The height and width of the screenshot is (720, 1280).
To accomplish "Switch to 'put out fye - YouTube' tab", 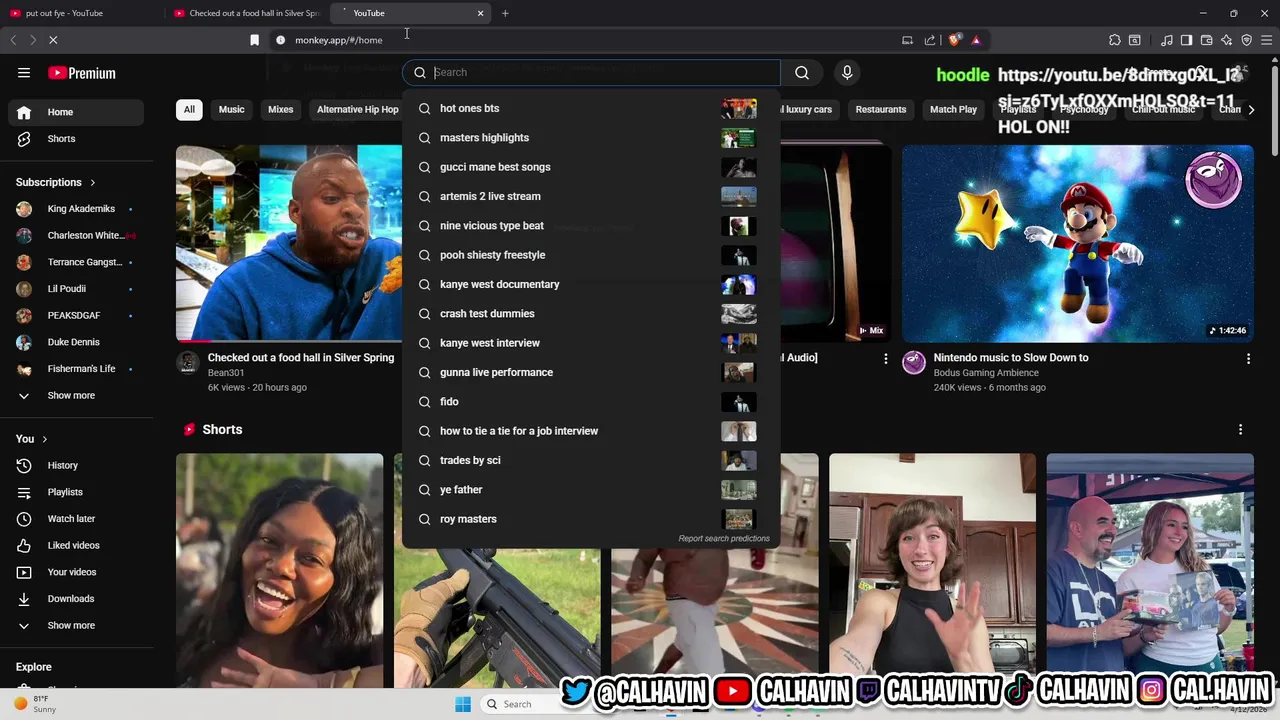I will [x=80, y=13].
